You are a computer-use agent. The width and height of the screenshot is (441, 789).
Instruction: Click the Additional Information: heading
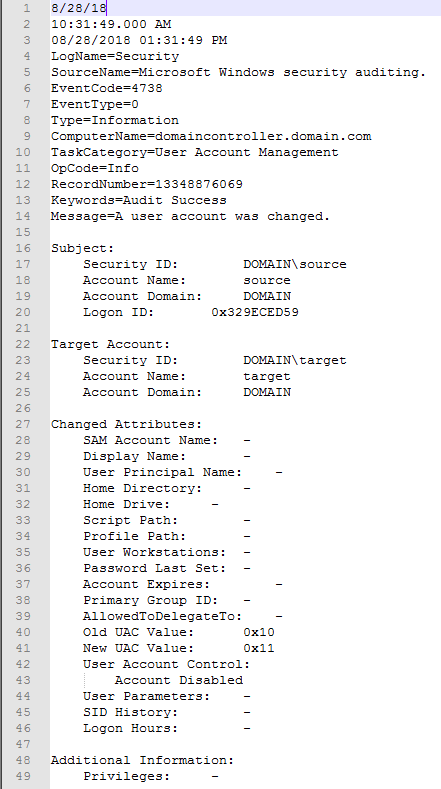(142, 760)
